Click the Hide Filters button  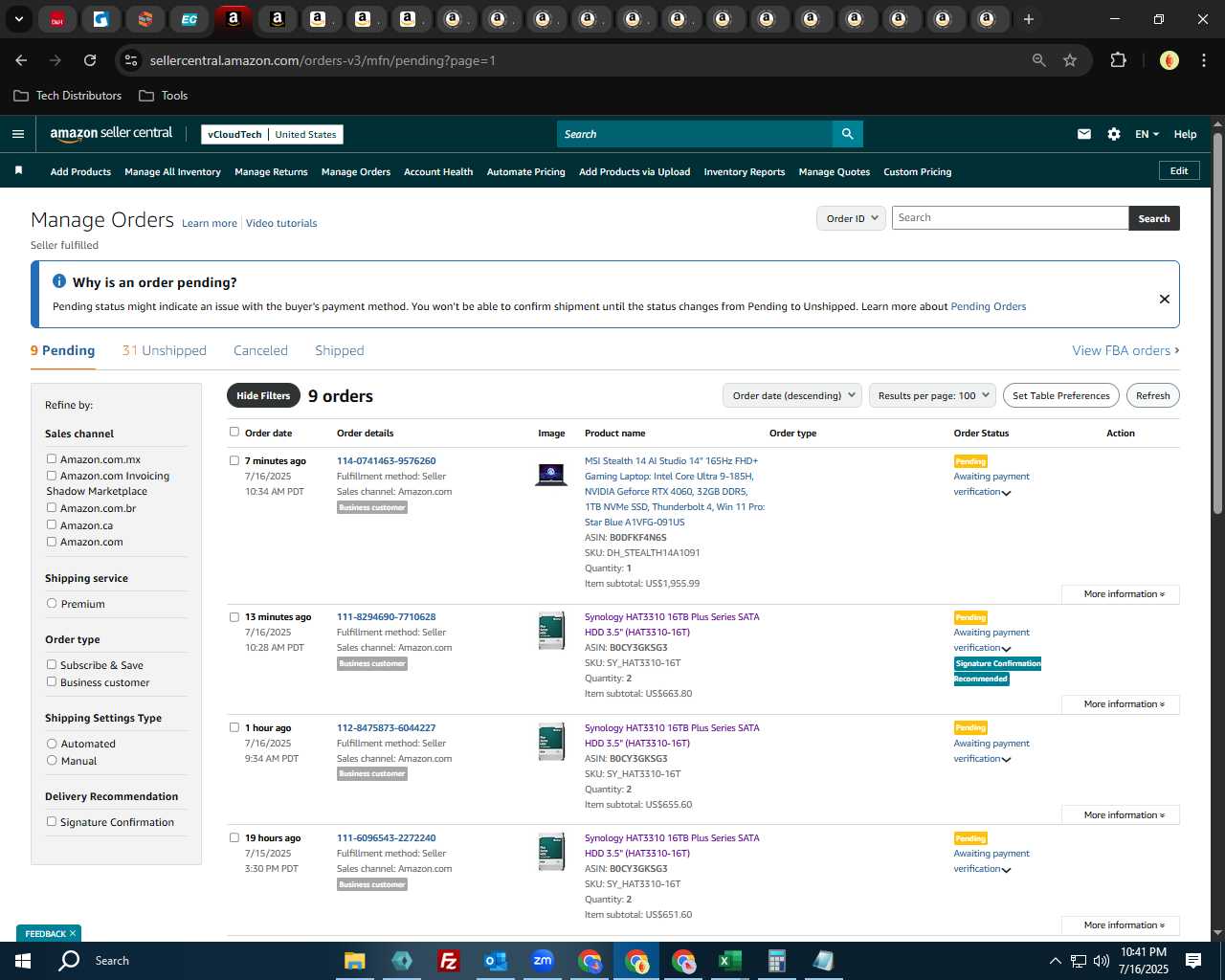click(x=263, y=395)
